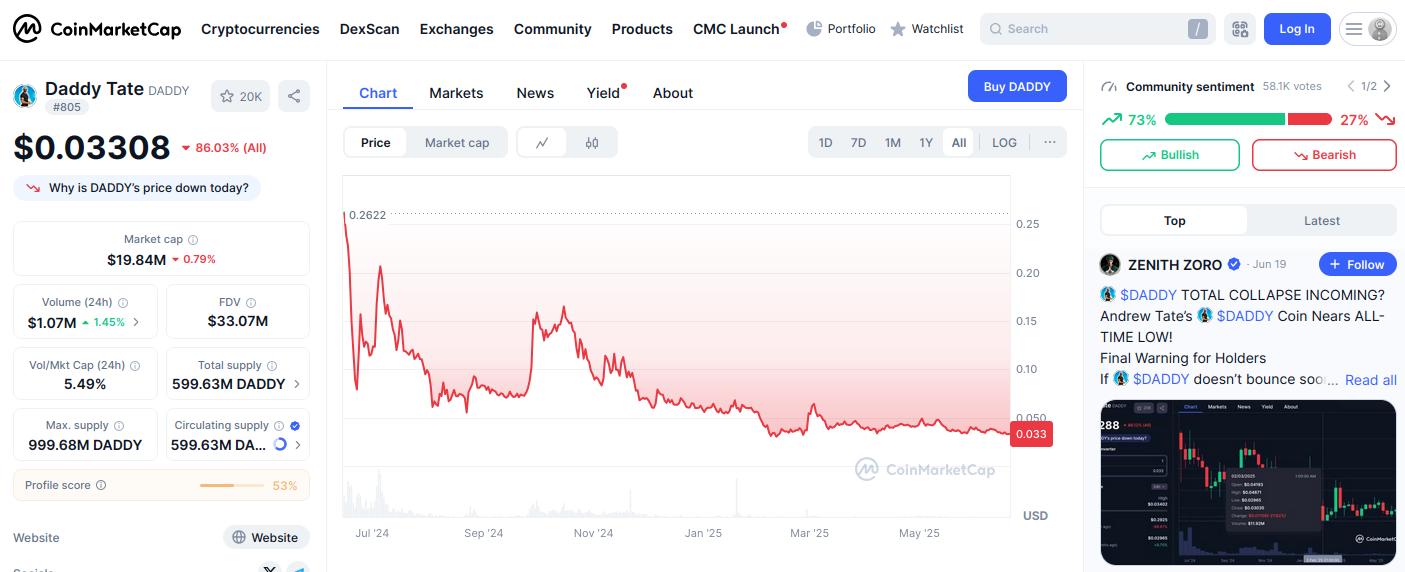
Task: Open the Markets tab
Action: click(456, 93)
